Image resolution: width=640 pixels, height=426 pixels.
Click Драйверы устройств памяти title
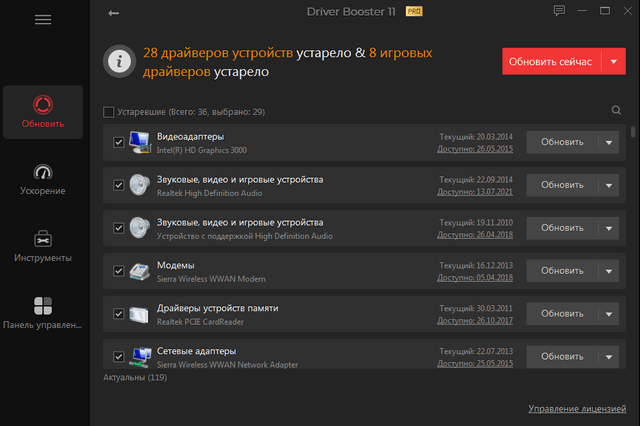coord(218,308)
